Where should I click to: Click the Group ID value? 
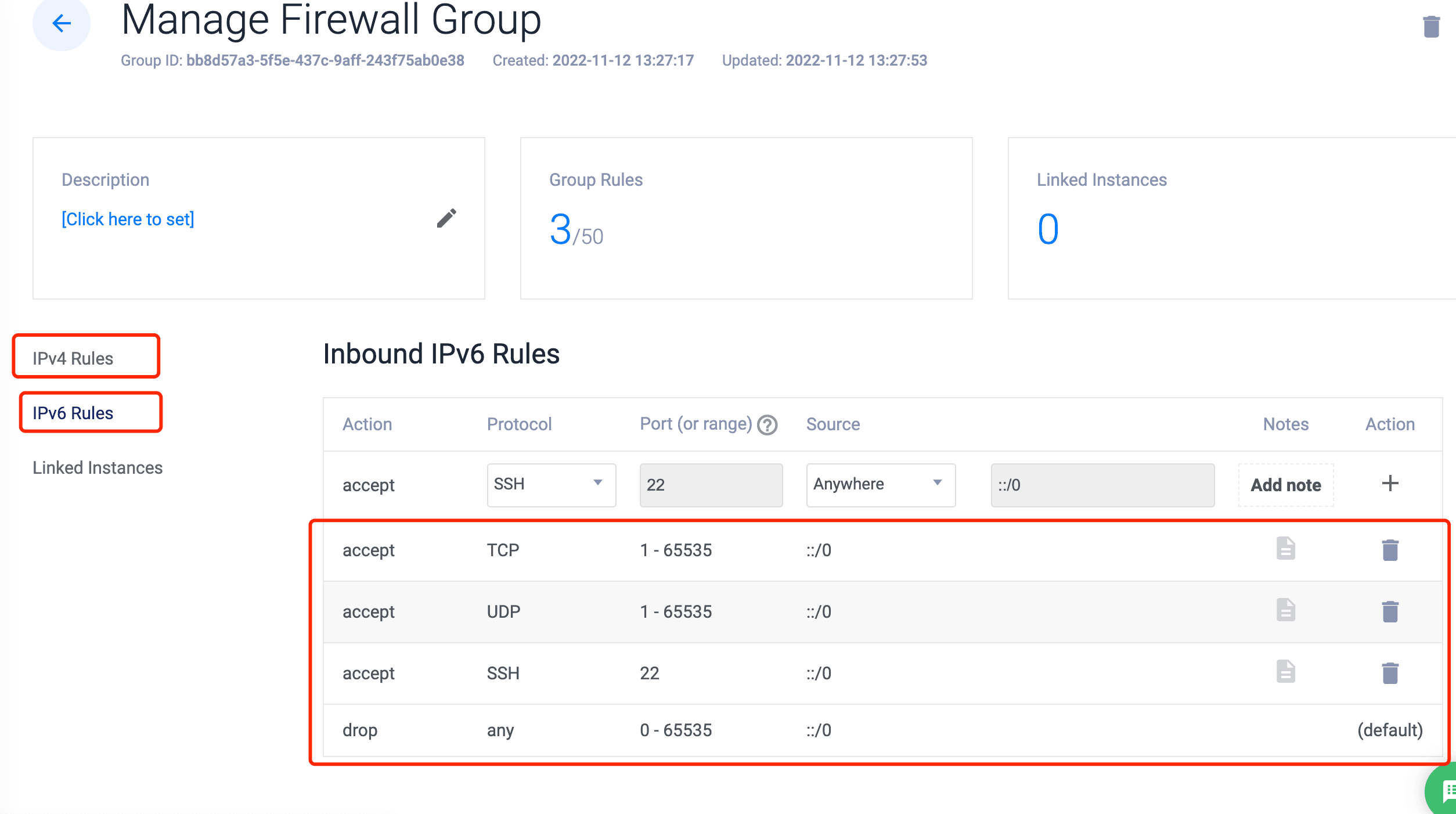coord(325,60)
